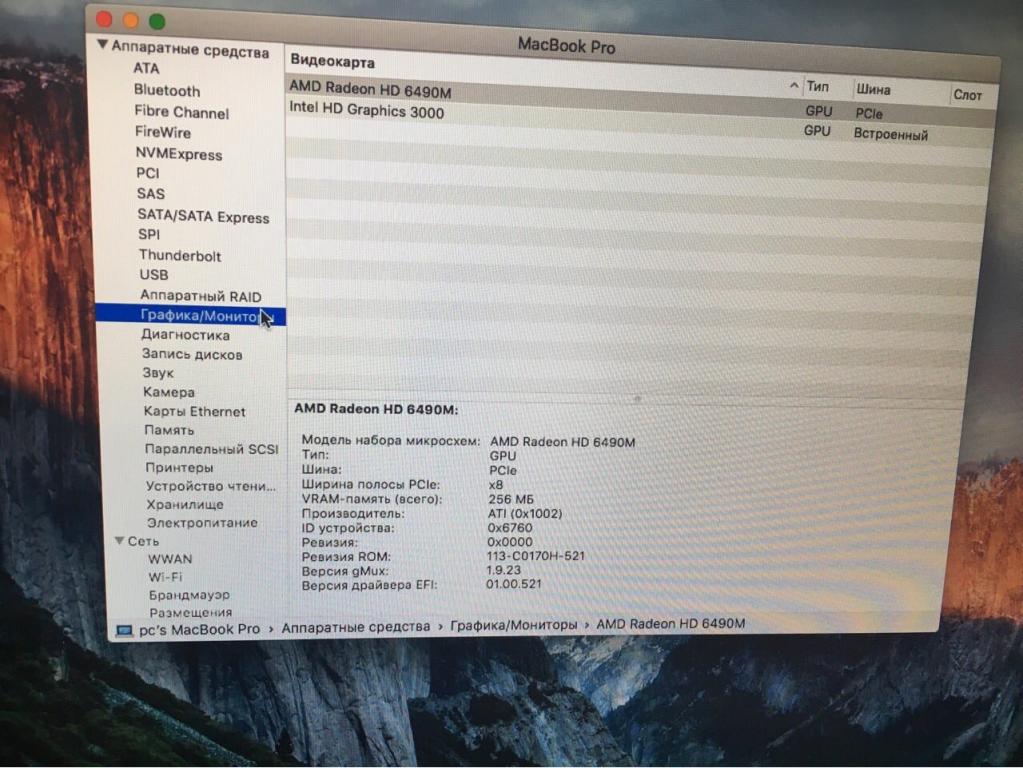Close the MacBook Pro window
This screenshot has width=1023, height=768.
(104, 19)
